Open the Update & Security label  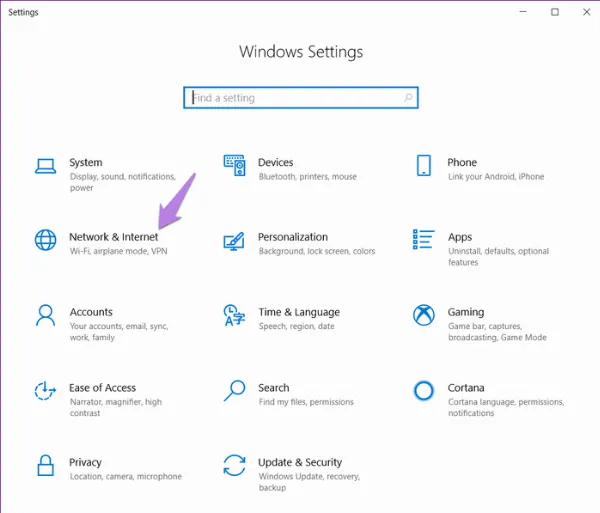pos(300,462)
